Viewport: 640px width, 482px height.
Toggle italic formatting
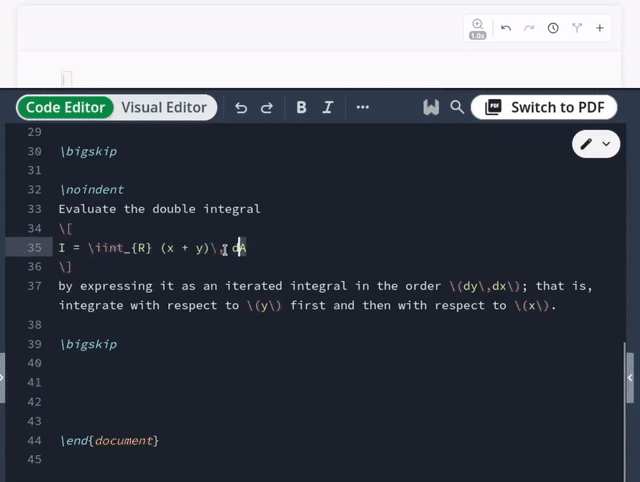pos(327,107)
